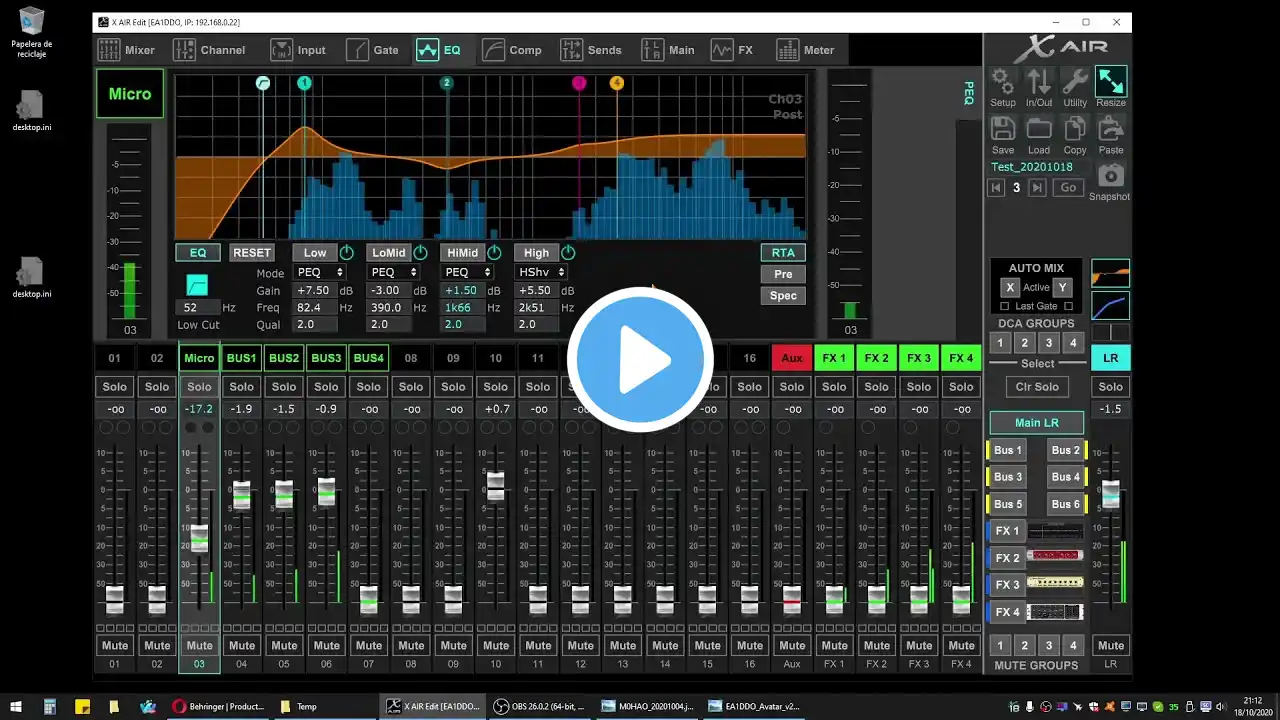Click Low band Gain field +7.50
1280x720 pixels.
(314, 291)
